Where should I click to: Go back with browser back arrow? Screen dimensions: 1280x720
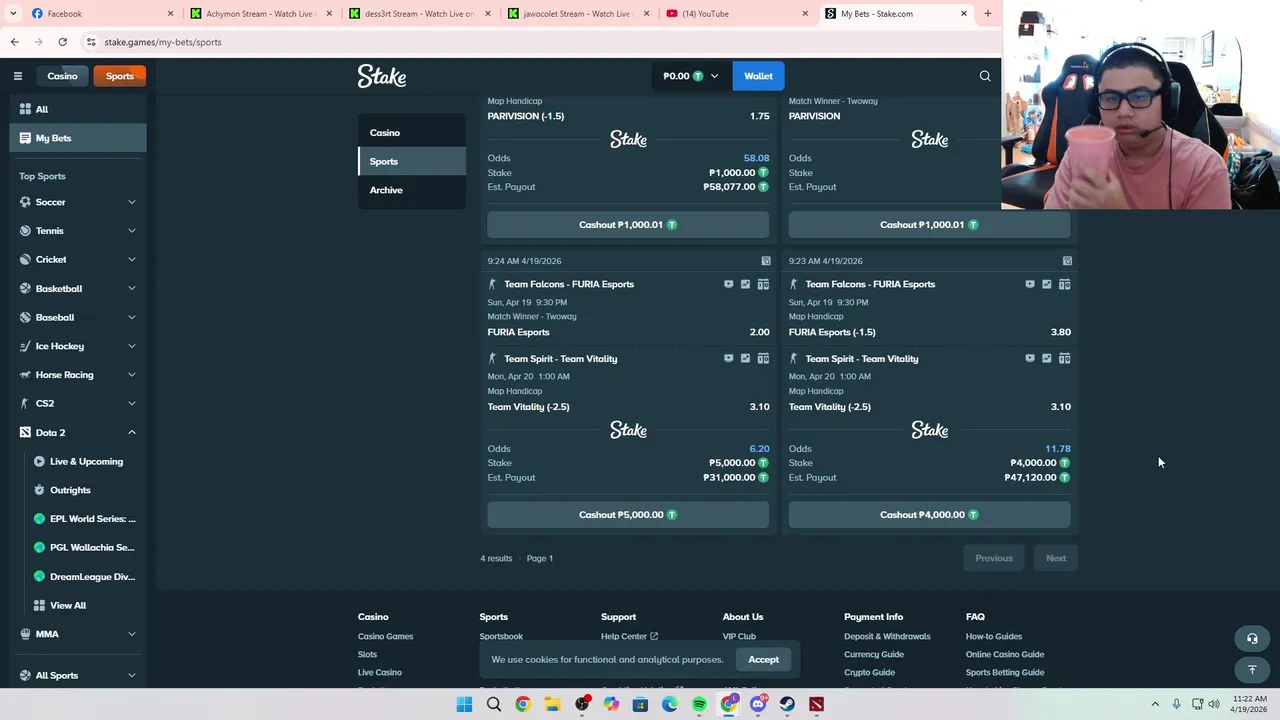[14, 42]
